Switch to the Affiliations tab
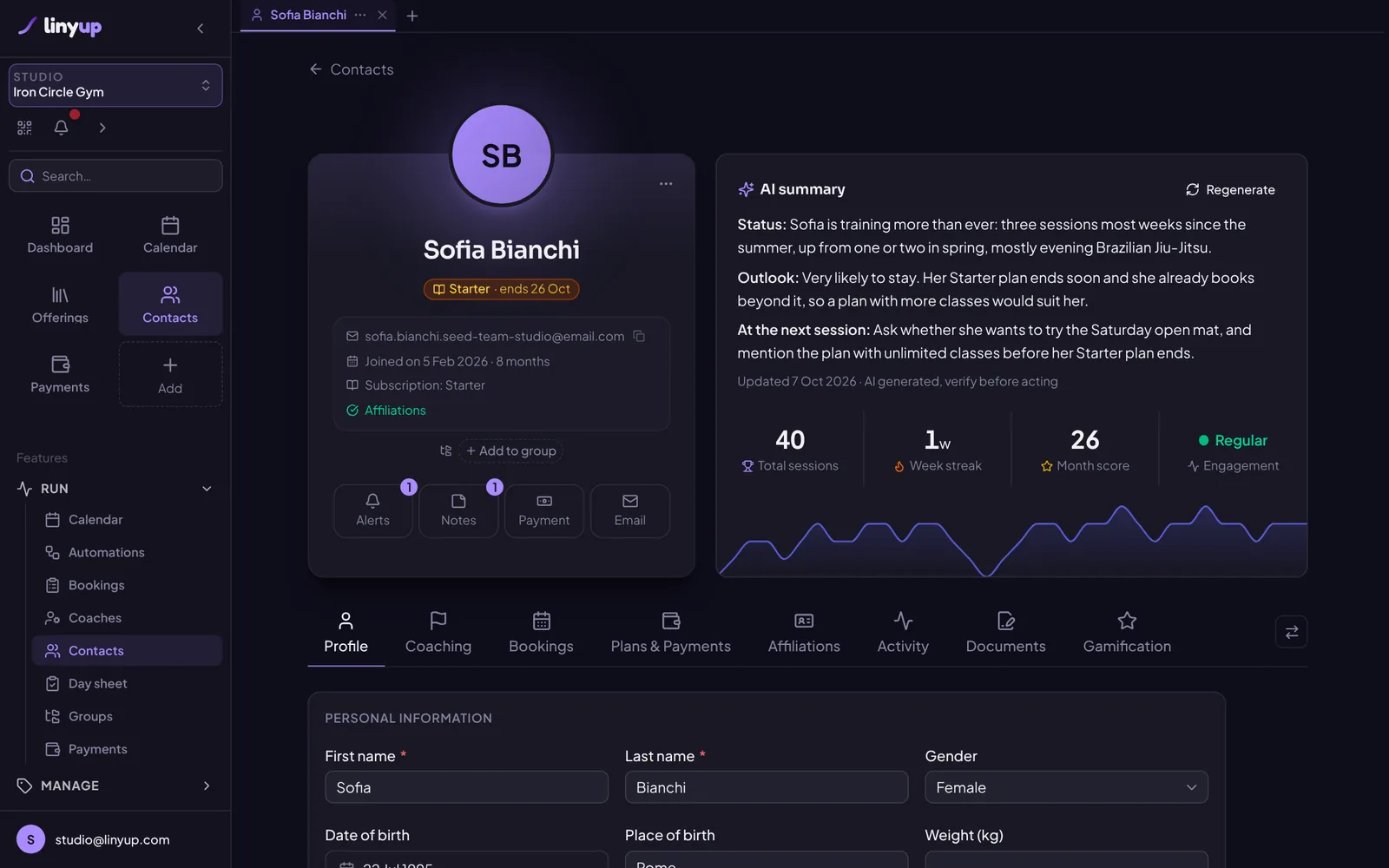Viewport: 1389px width, 868px height. tap(804, 633)
